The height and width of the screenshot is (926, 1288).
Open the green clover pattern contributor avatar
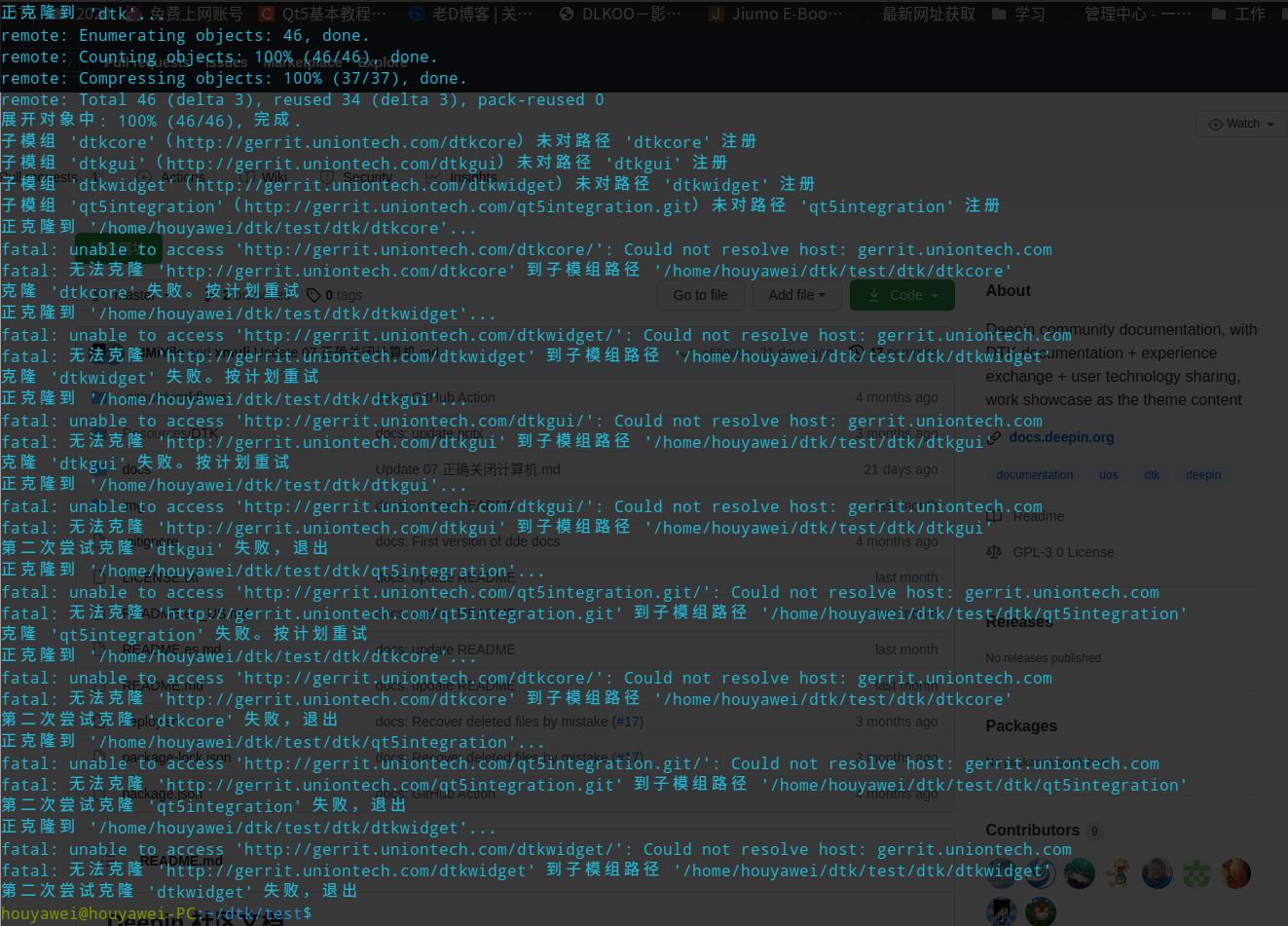click(1196, 873)
